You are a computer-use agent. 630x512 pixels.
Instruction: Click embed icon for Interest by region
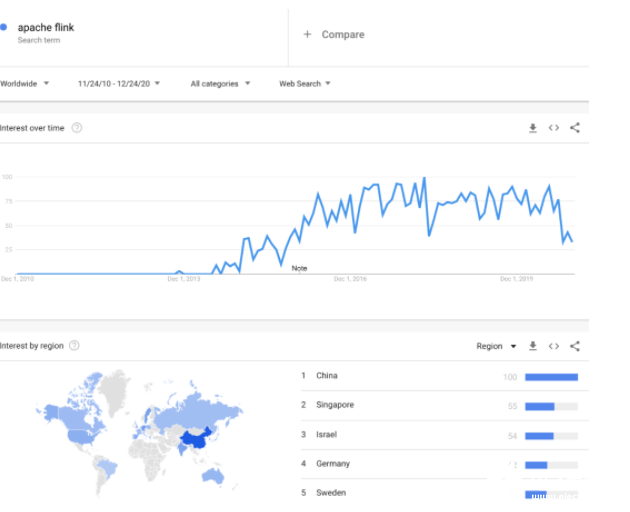coord(554,346)
